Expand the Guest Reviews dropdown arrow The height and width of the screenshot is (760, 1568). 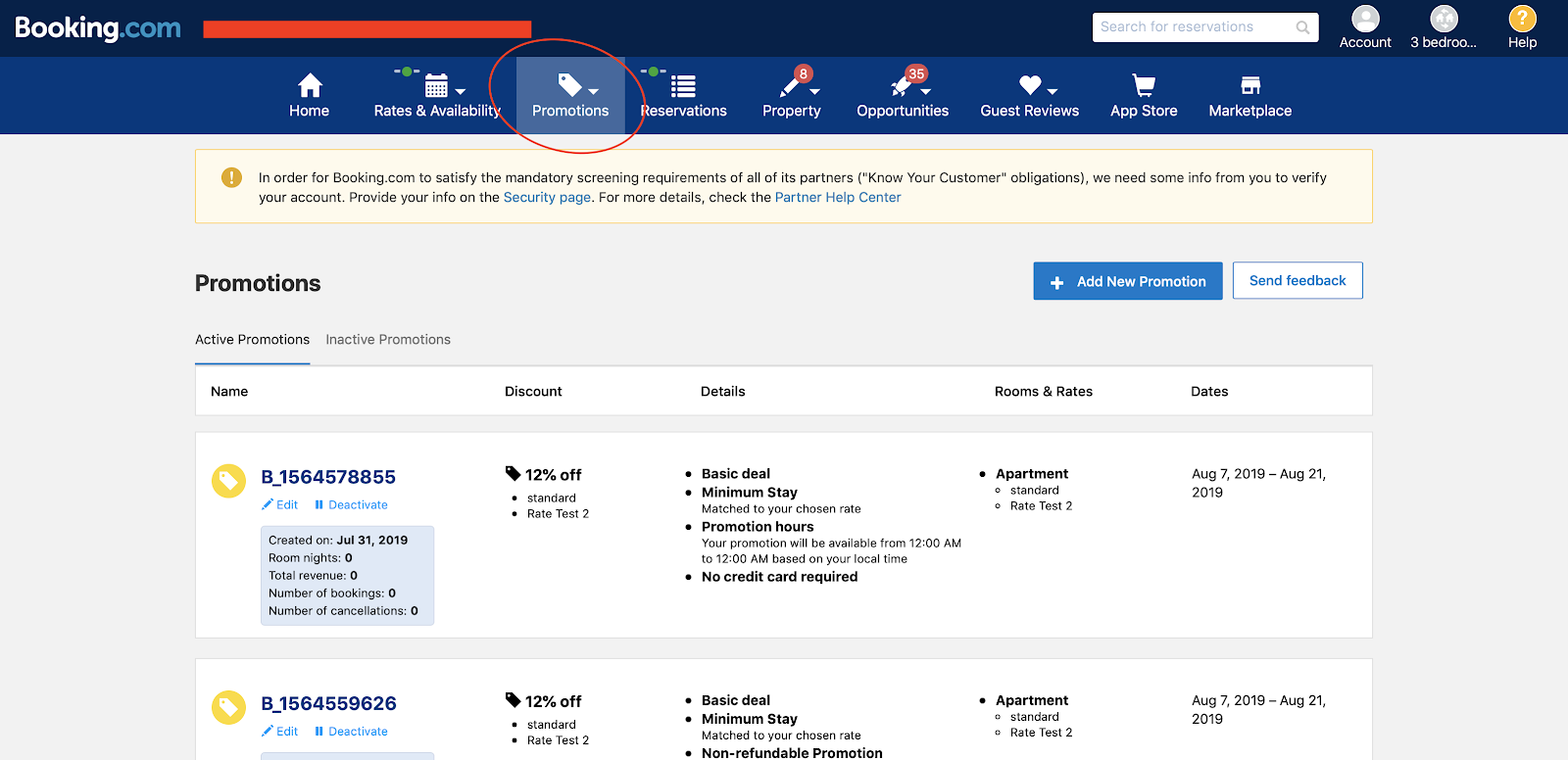coord(1053,92)
